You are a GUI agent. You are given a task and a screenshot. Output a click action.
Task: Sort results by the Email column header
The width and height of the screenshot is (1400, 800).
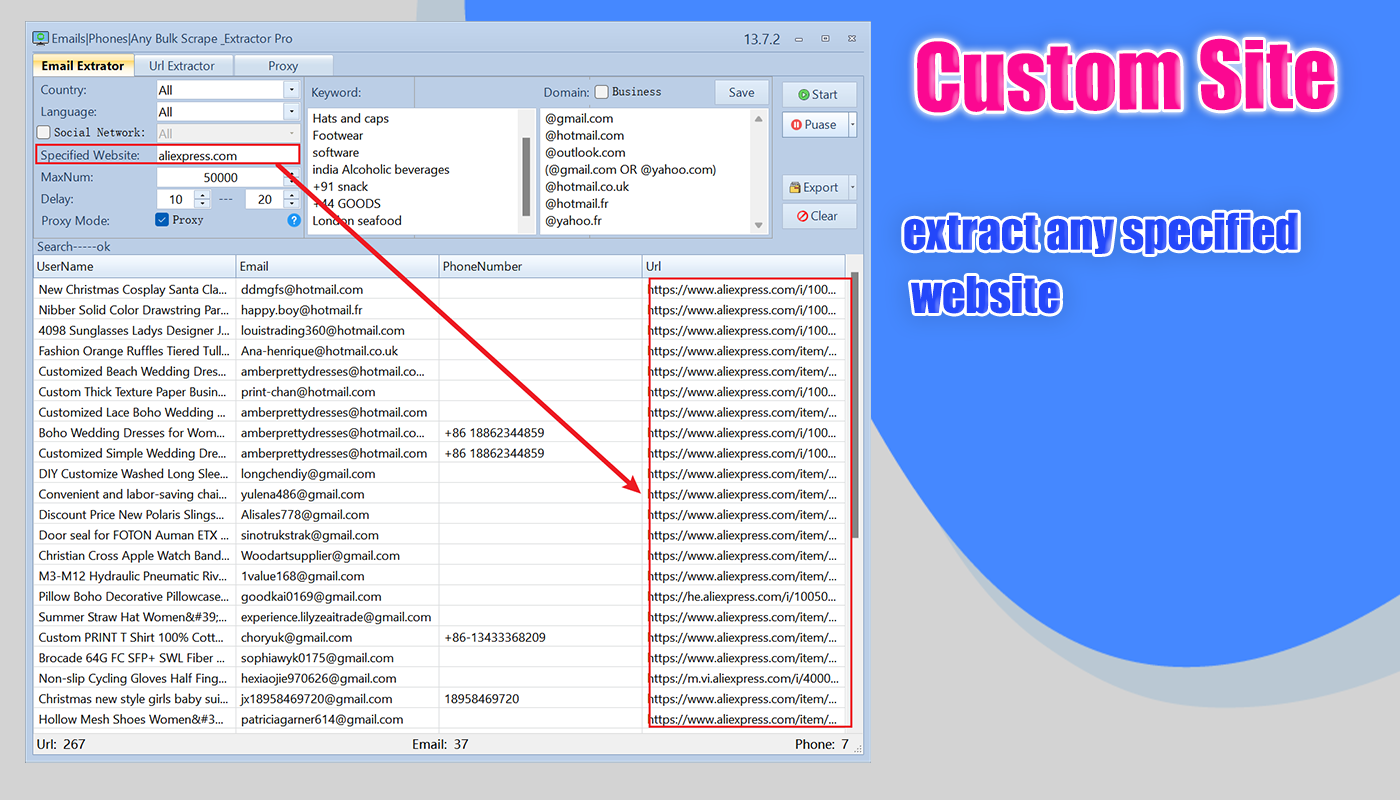[x=338, y=267]
